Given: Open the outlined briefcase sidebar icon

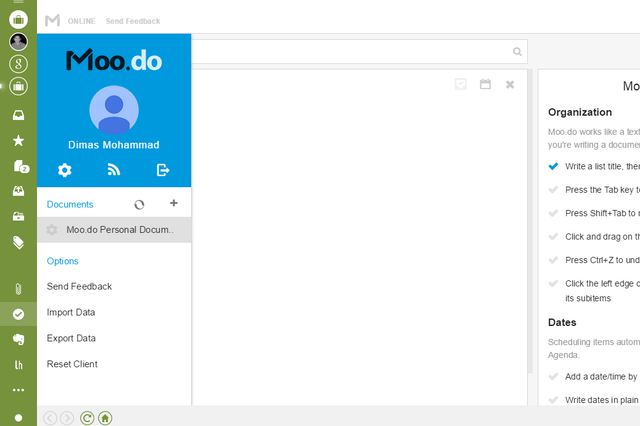Looking at the screenshot, I should point(18,87).
